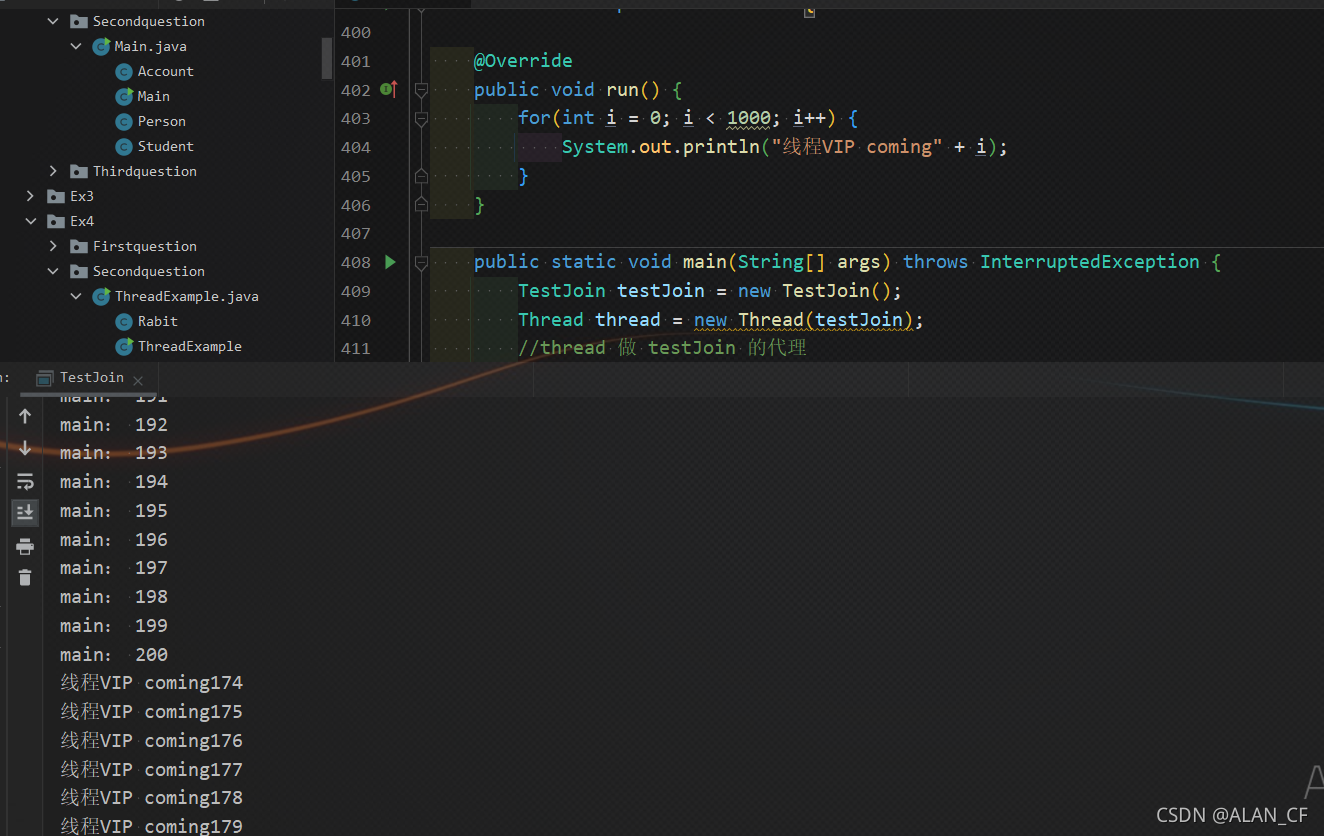This screenshot has height=836, width=1324.
Task: Click the Account class icon in tree
Action: pos(124,71)
